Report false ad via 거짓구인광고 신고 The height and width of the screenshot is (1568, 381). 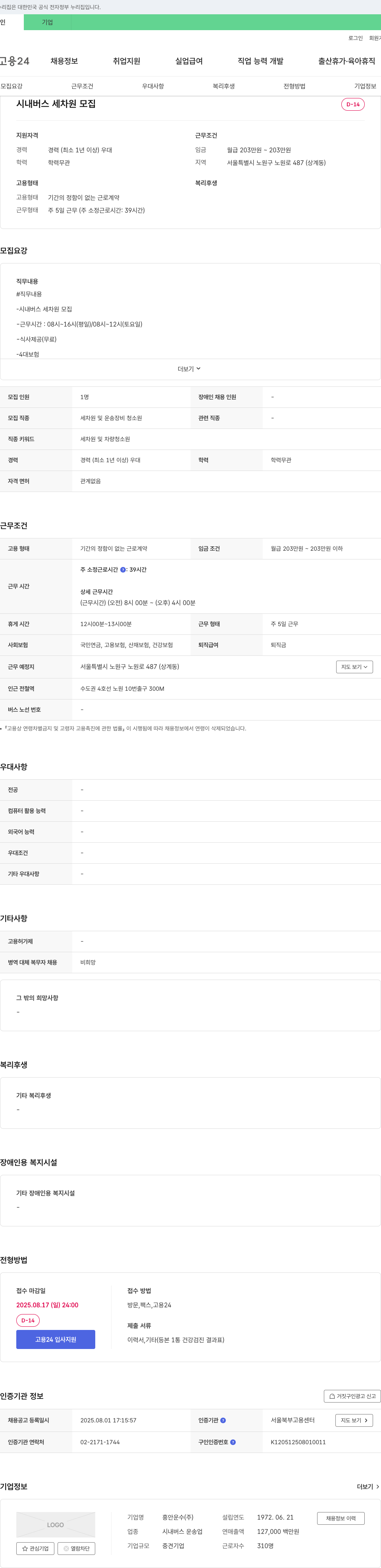(x=352, y=1396)
